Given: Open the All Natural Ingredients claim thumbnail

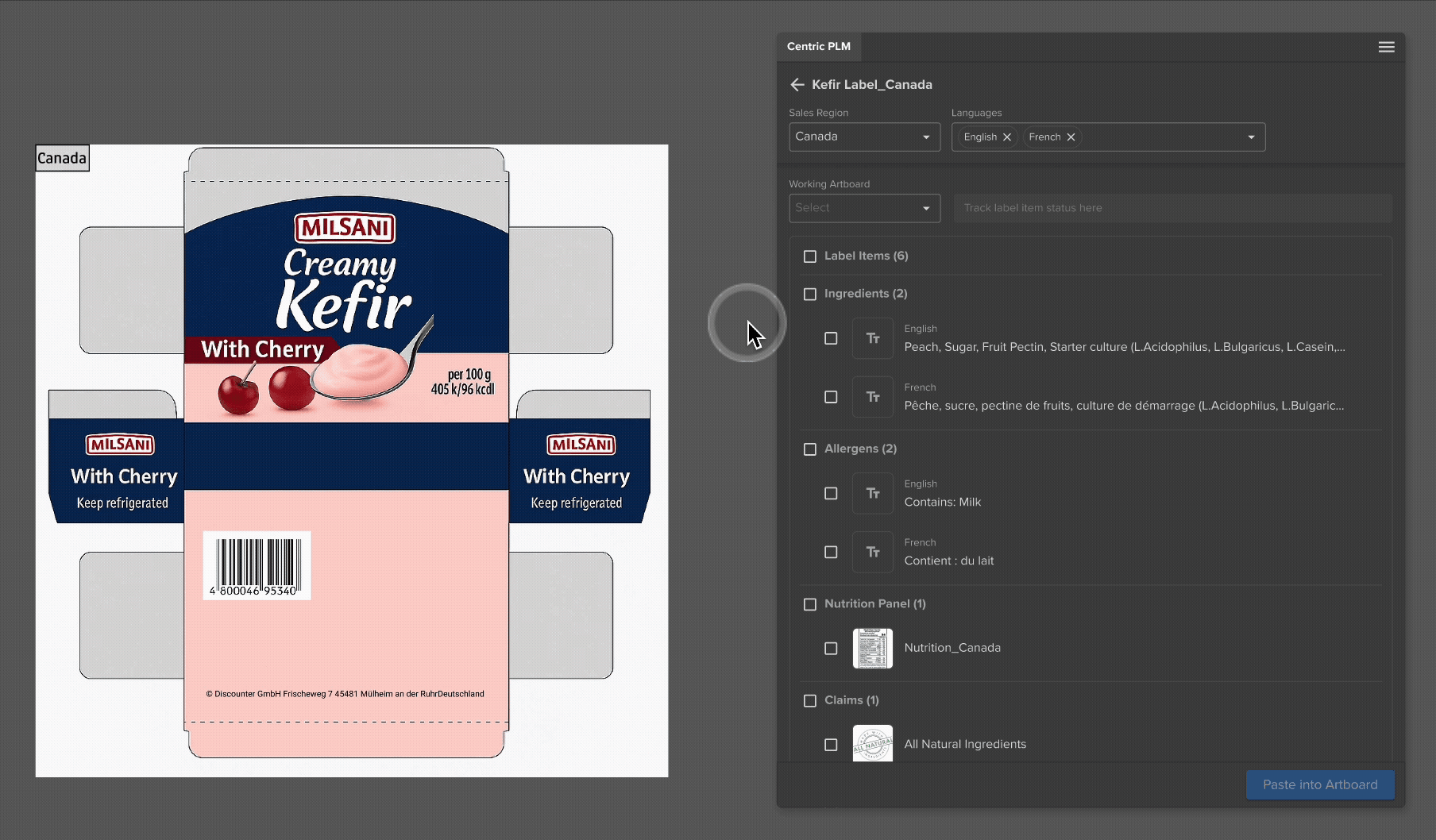Looking at the screenshot, I should click(873, 744).
